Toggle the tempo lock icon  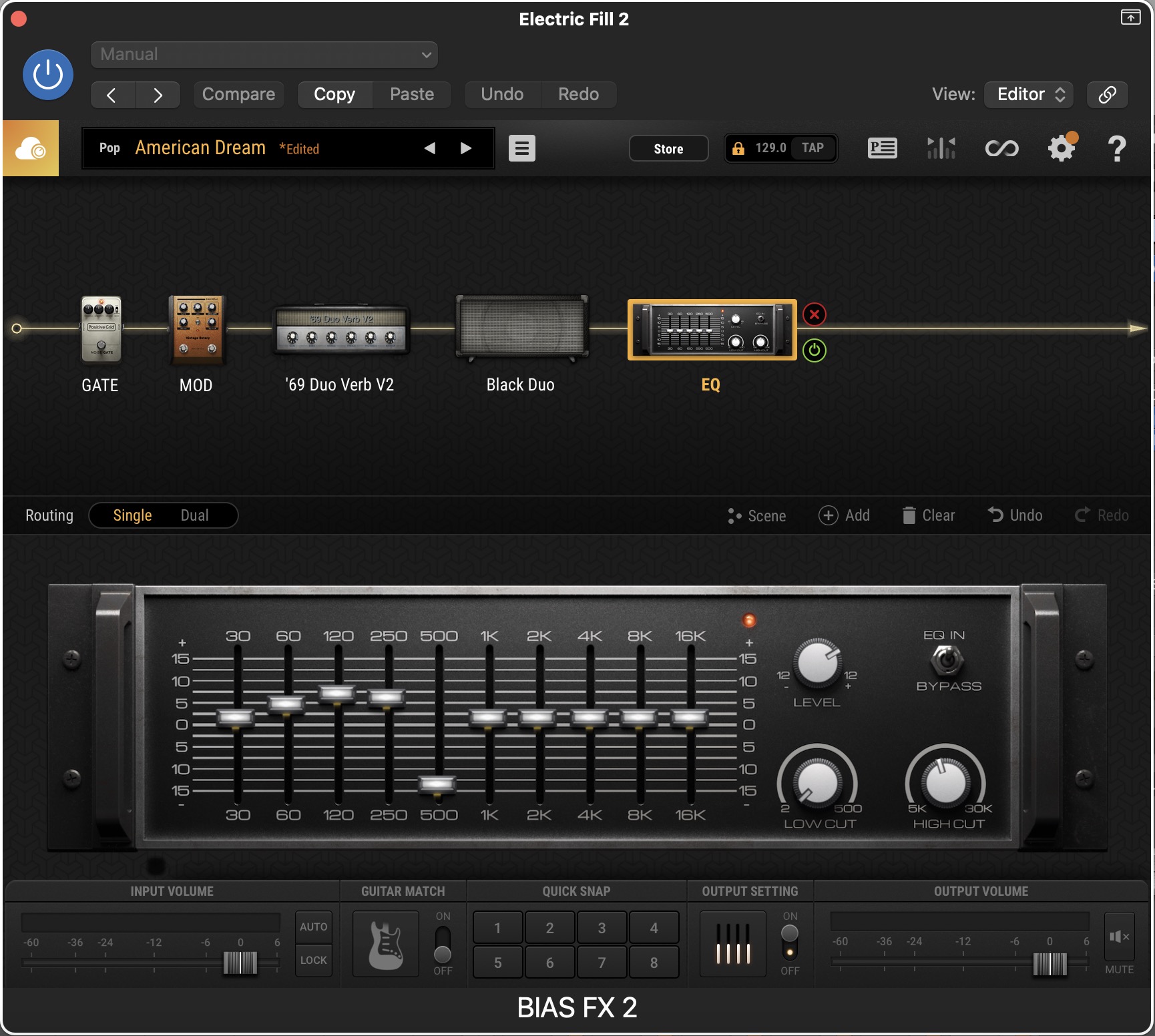(738, 148)
